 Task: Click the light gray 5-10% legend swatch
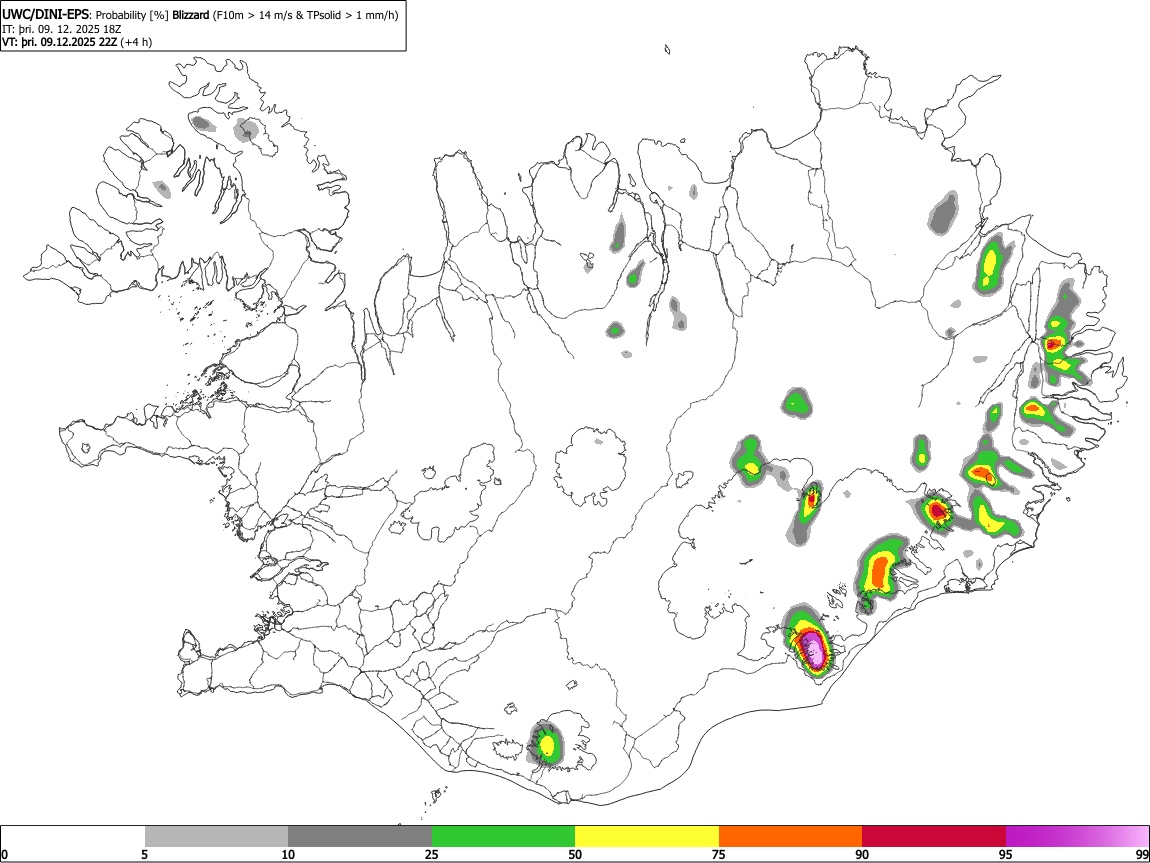click(x=216, y=837)
